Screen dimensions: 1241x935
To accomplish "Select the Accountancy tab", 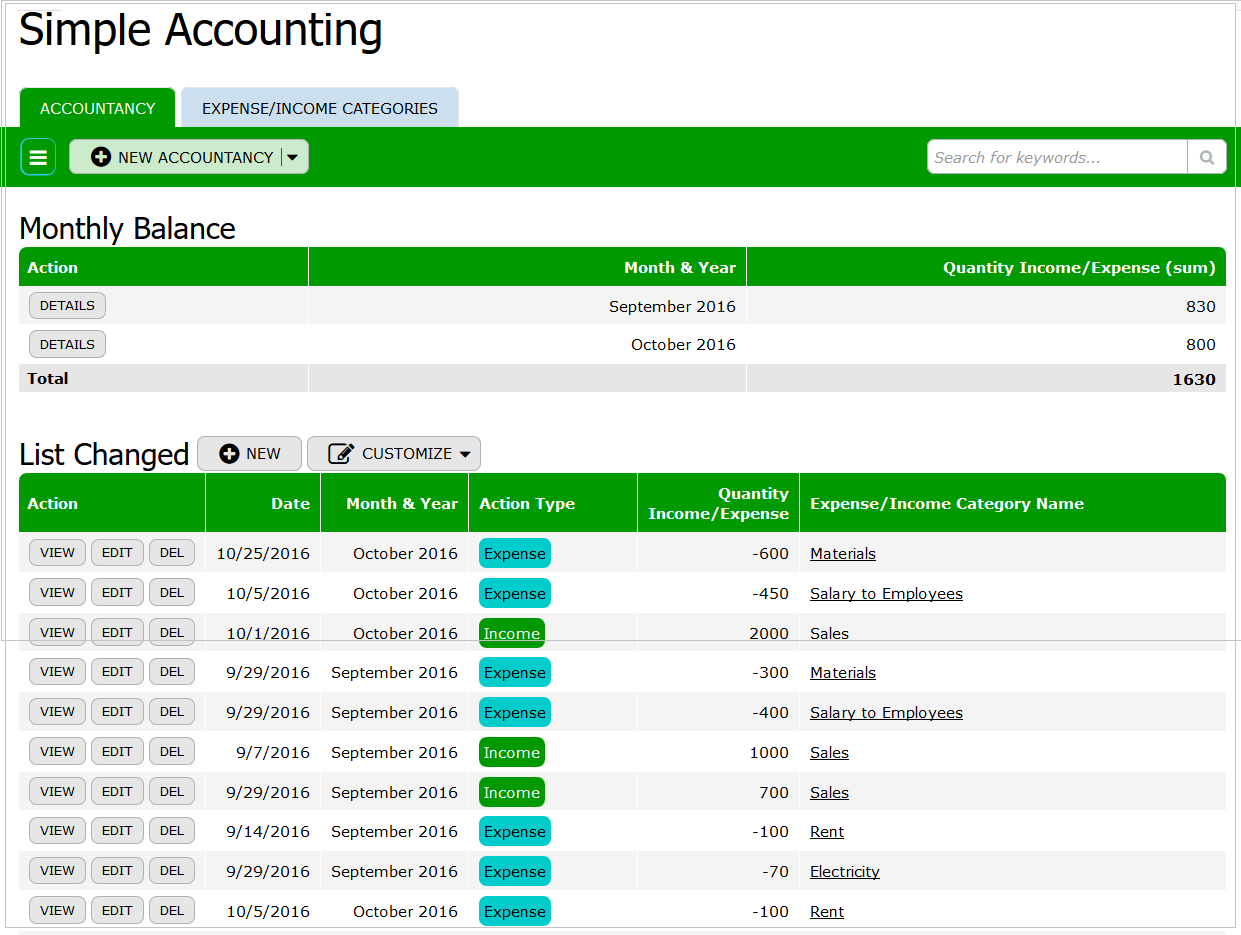I will click(x=97, y=108).
